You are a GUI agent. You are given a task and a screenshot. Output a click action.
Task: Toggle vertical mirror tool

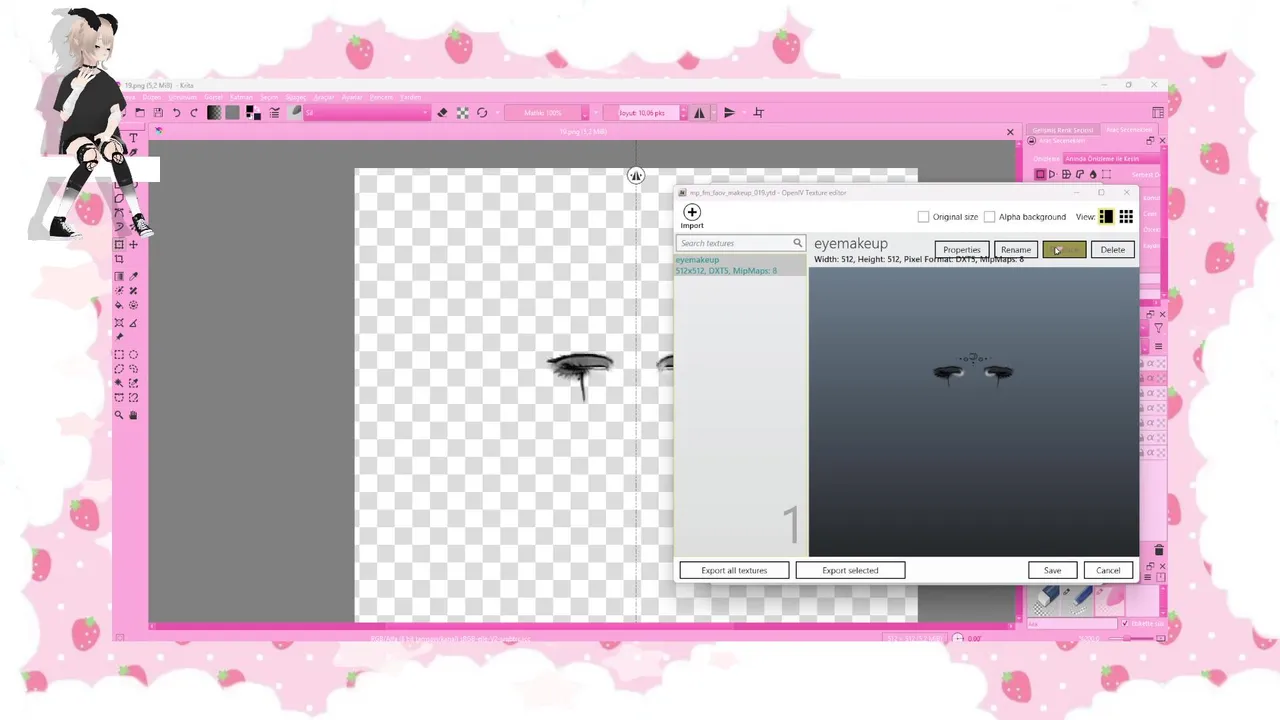pos(729,112)
